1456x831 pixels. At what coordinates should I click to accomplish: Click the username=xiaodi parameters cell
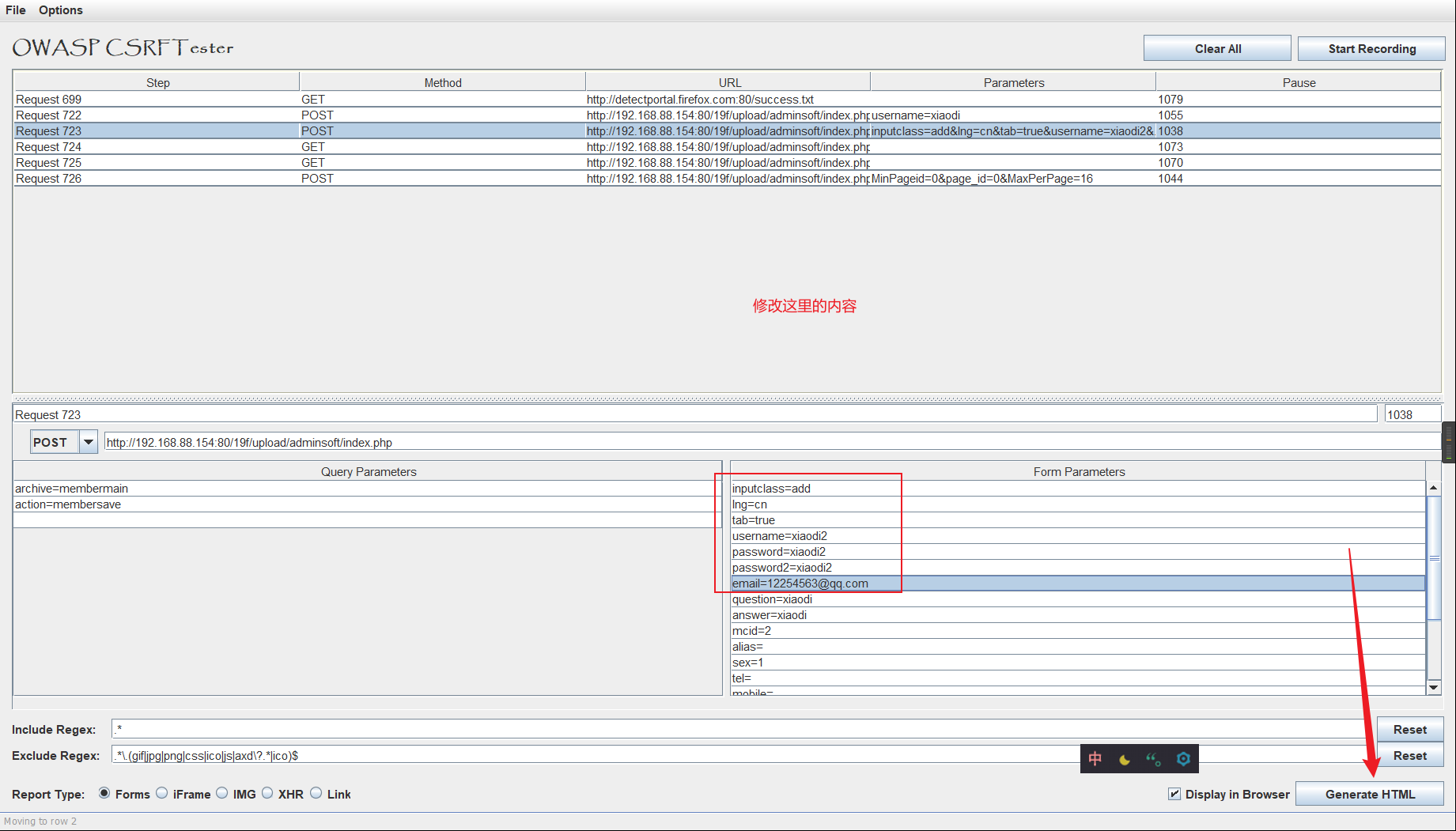point(1013,115)
